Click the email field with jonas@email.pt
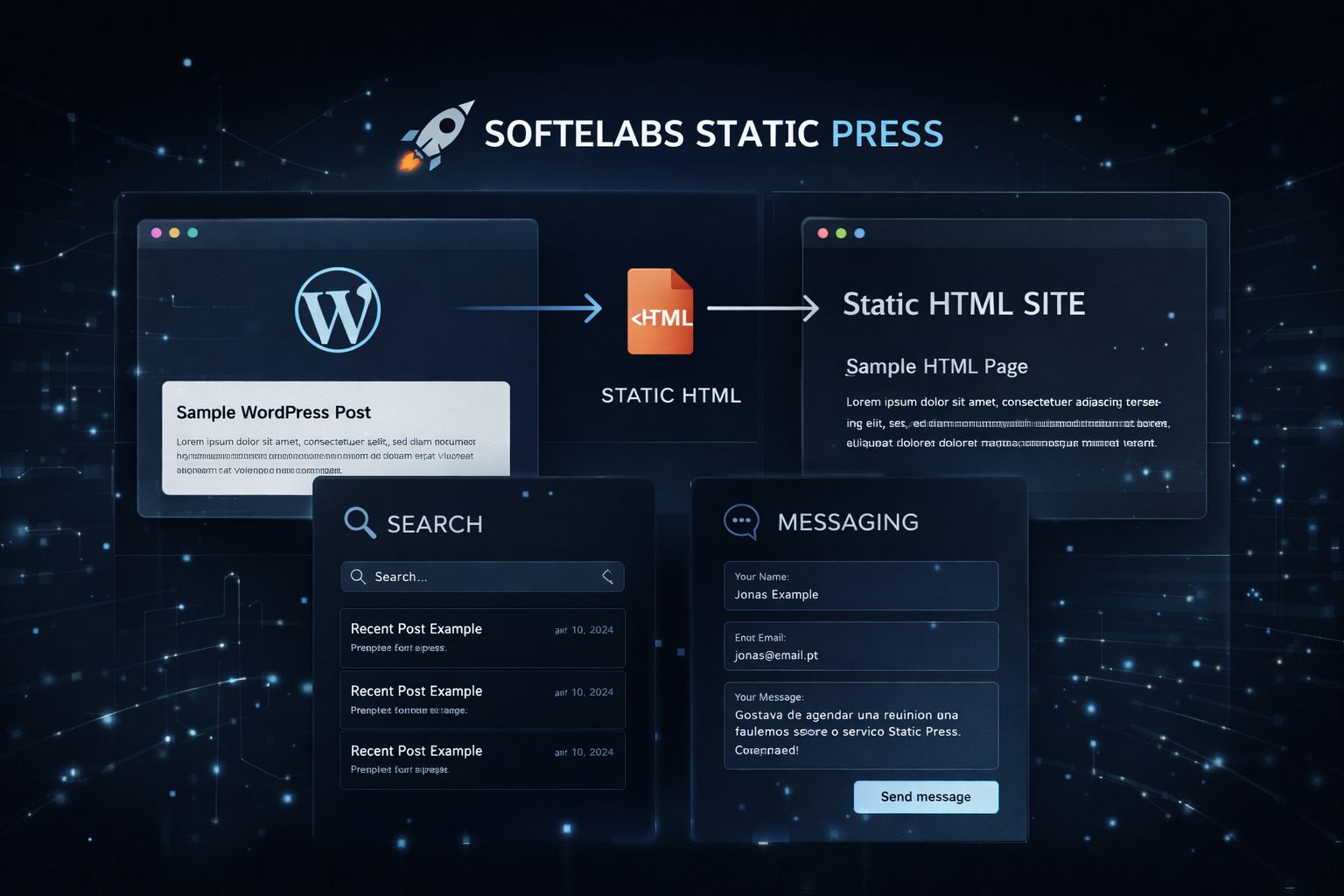Screen dimensions: 1344x896 pos(860,647)
